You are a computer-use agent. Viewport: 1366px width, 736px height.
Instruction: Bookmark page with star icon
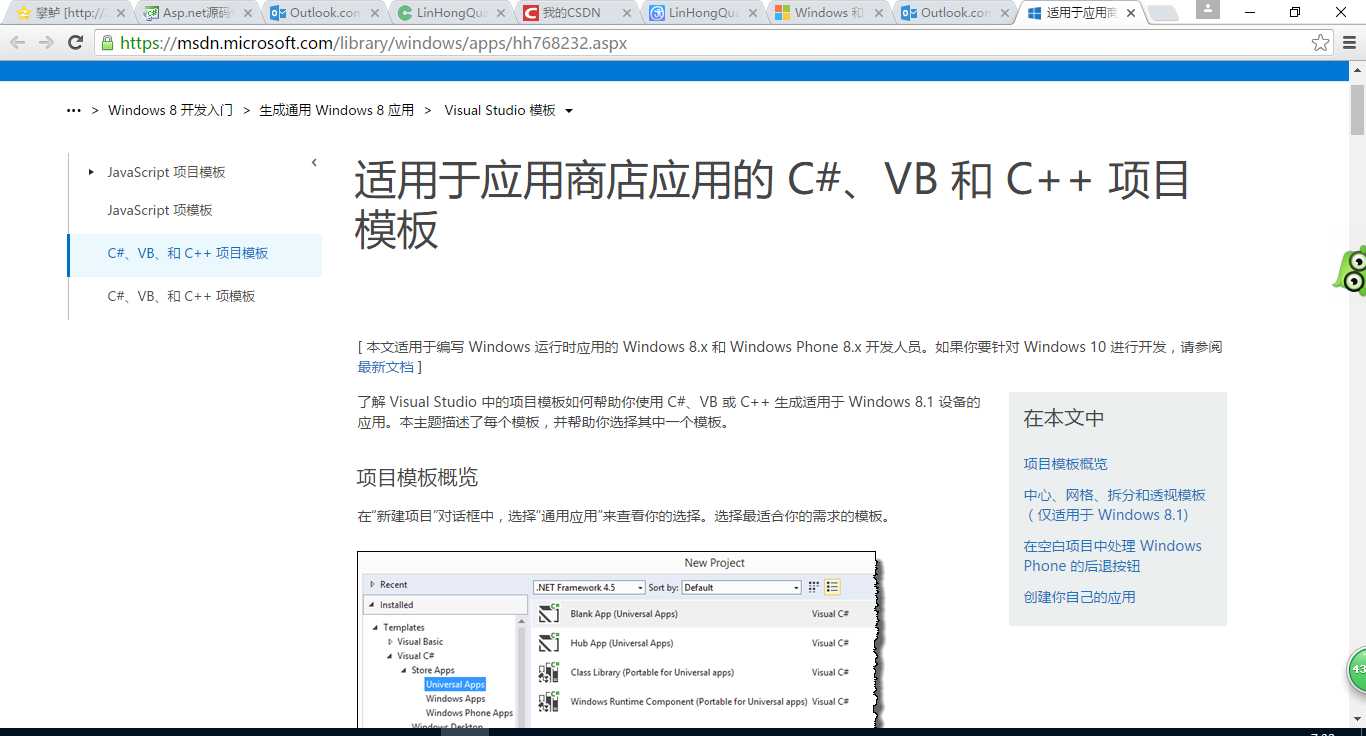1320,43
